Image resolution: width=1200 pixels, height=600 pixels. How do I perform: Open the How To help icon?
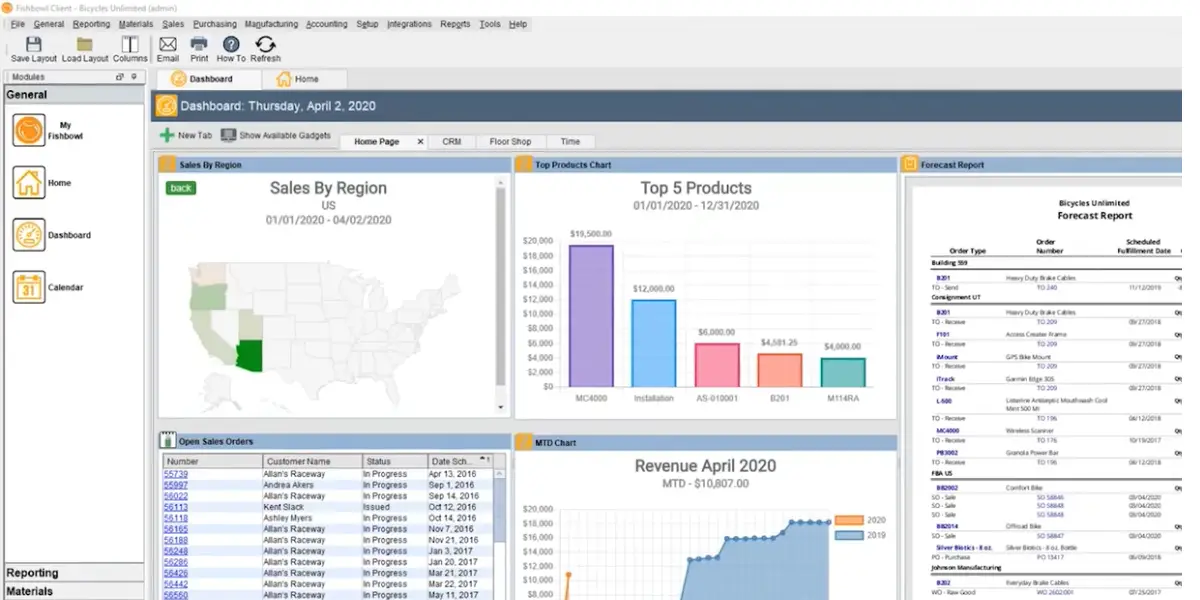[231, 44]
